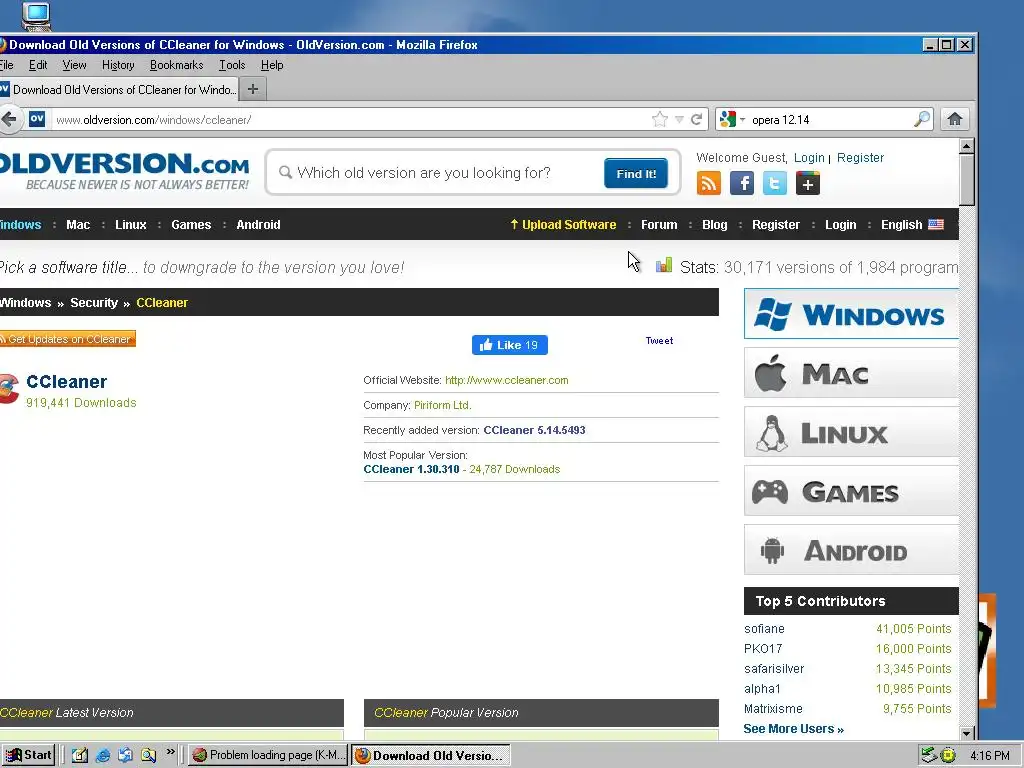Open the Tools menu
Image resolution: width=1024 pixels, height=768 pixels.
[232, 65]
